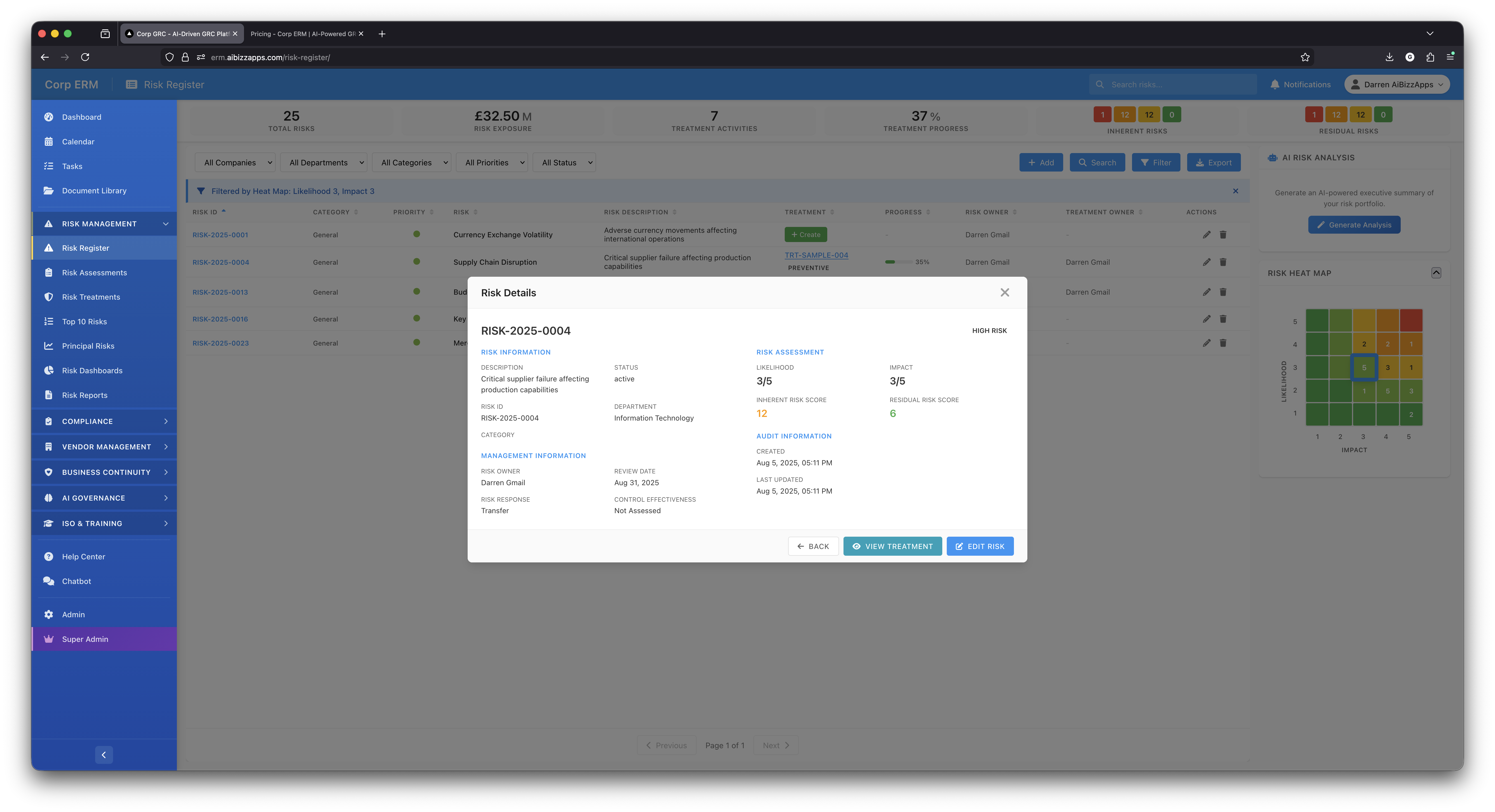The height and width of the screenshot is (812, 1495).
Task: Dismiss the heat map filter banner
Action: pyautogui.click(x=1236, y=191)
